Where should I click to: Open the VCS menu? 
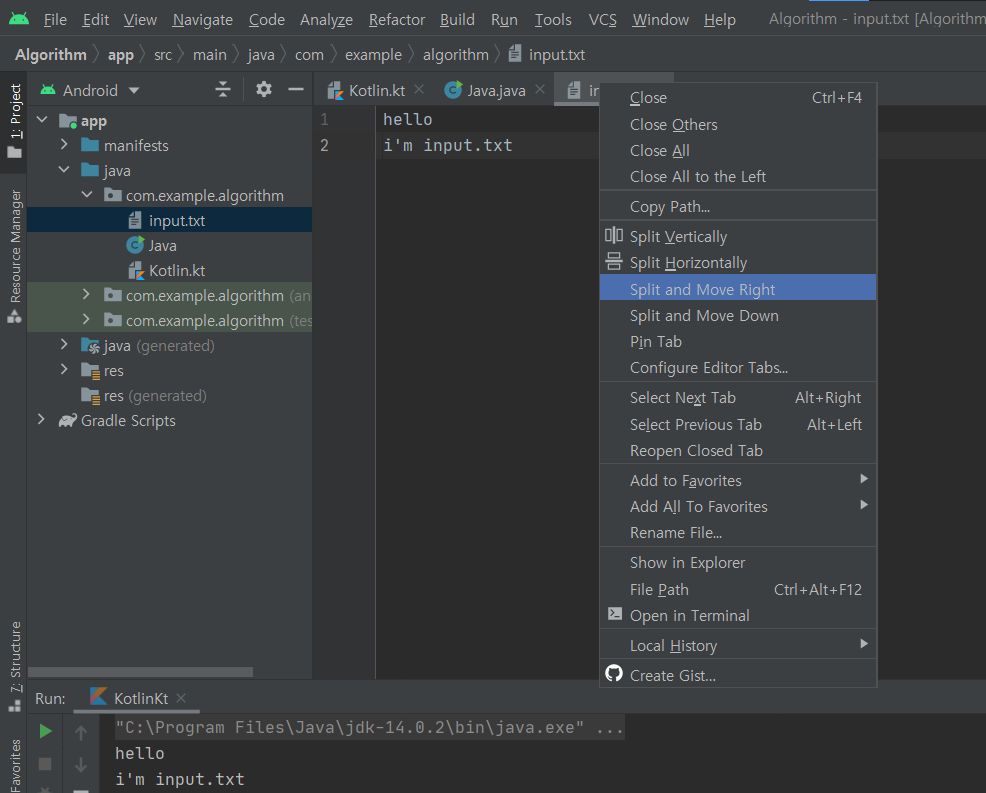coord(602,20)
